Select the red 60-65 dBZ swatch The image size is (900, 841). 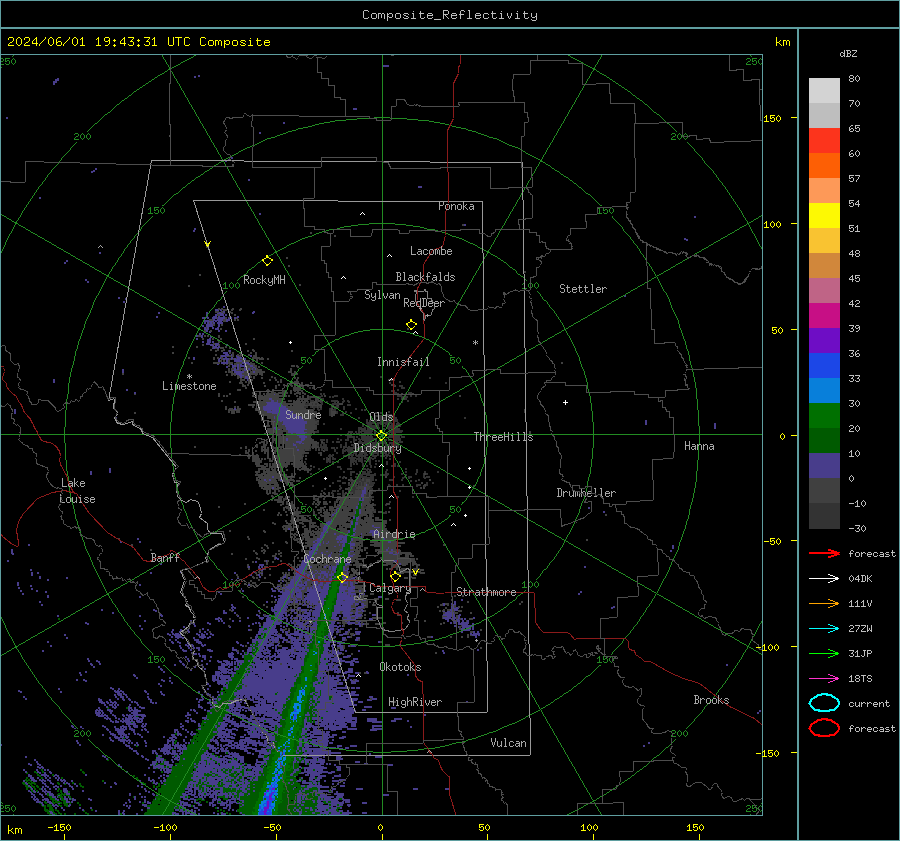click(x=824, y=141)
